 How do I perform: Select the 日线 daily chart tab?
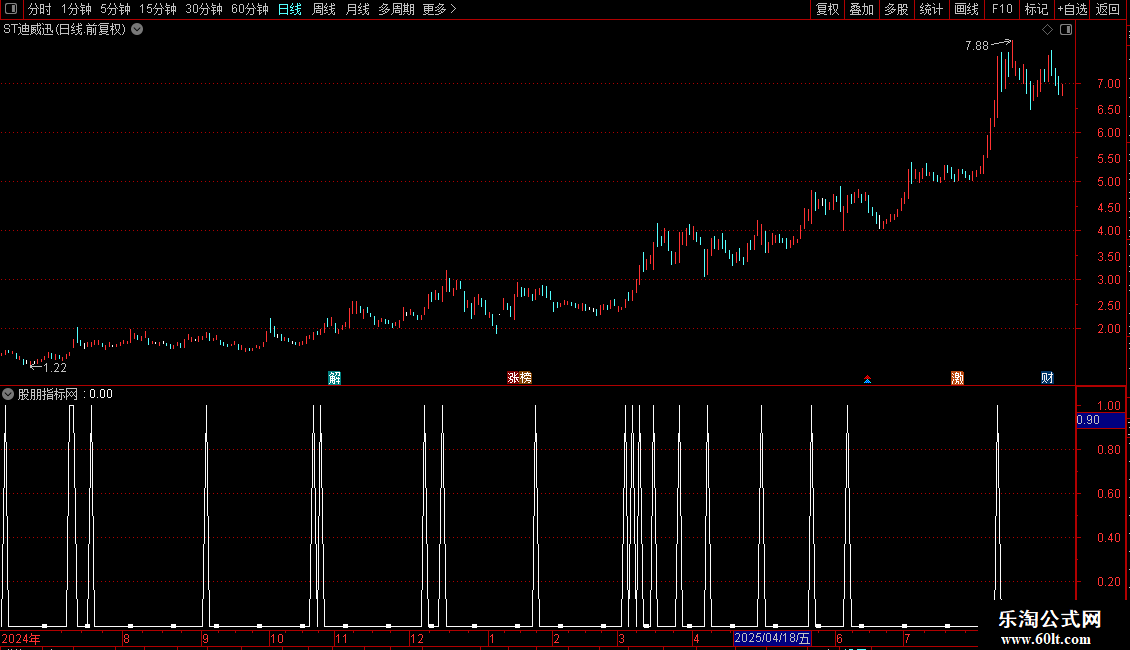tap(290, 9)
